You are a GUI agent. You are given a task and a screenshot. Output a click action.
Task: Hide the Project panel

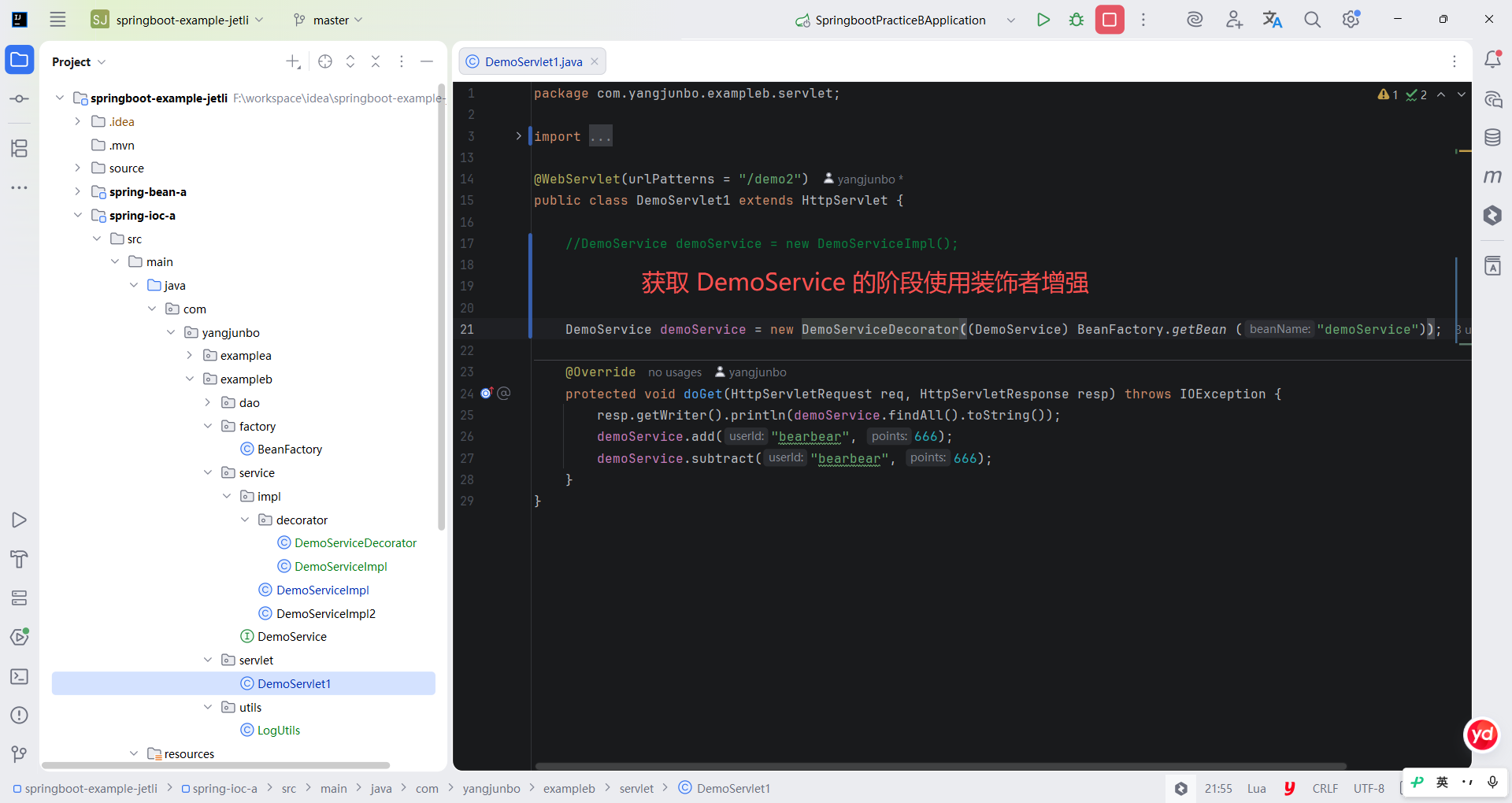[x=427, y=61]
